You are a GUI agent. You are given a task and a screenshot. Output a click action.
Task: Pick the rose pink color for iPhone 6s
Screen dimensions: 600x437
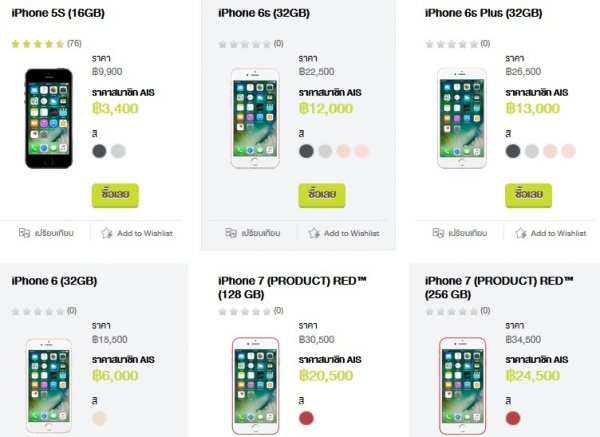click(362, 151)
